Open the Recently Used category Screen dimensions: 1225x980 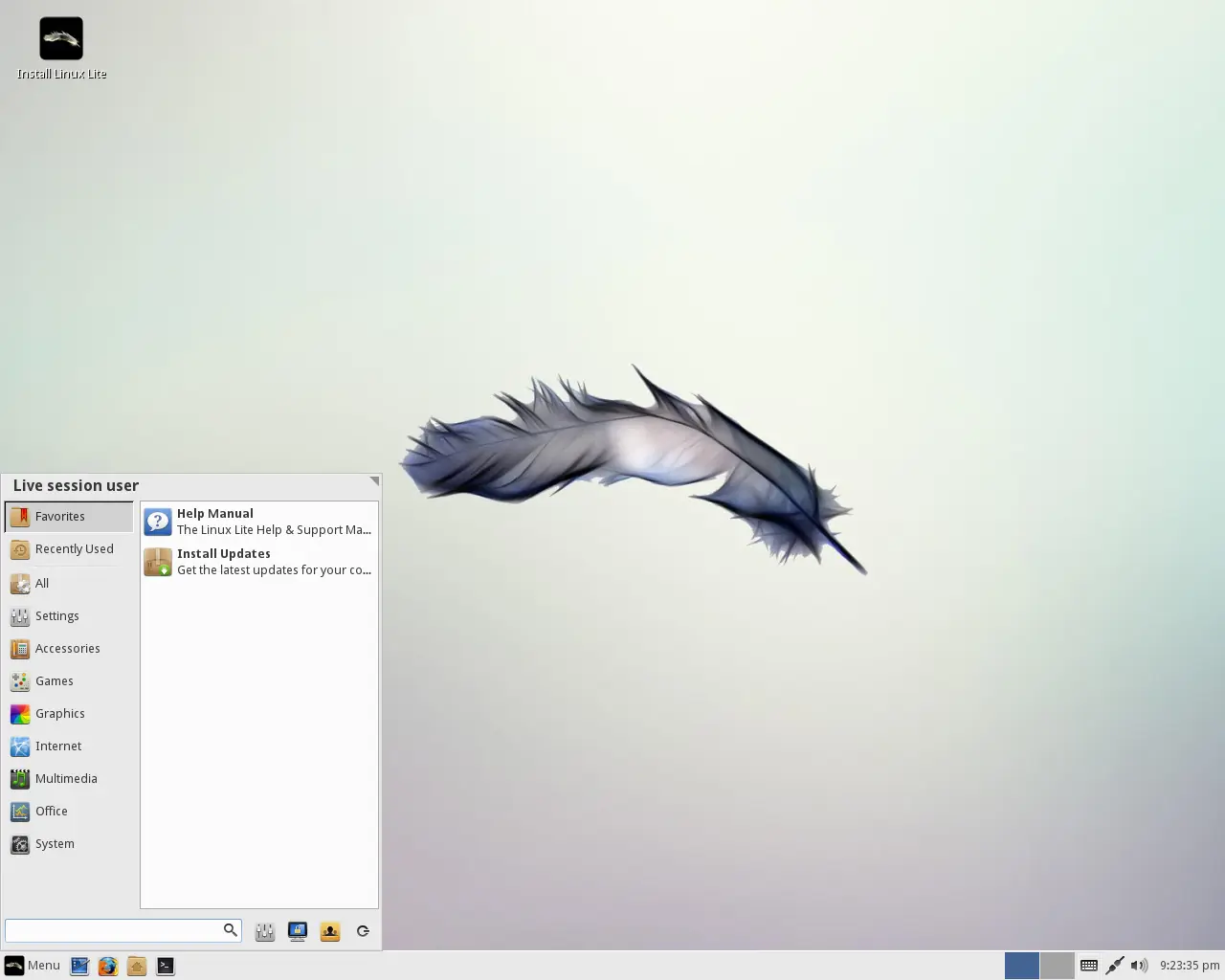point(69,549)
